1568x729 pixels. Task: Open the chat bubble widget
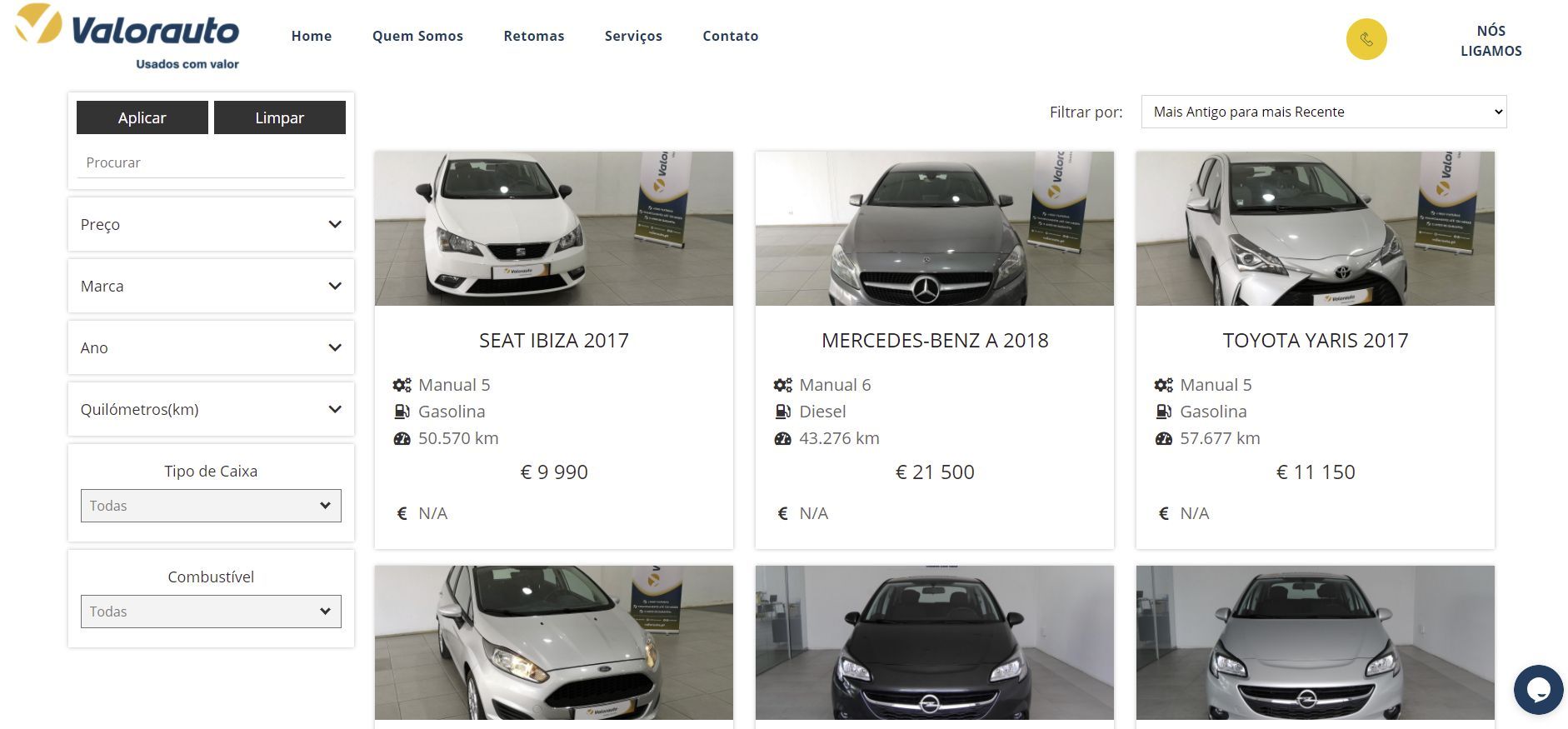(1540, 690)
